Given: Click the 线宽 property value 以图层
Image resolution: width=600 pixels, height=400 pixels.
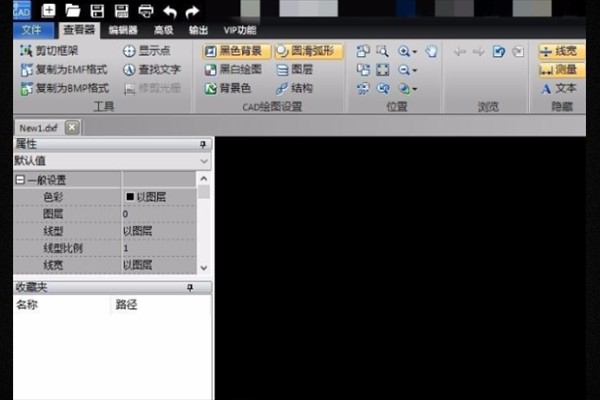Looking at the screenshot, I should coord(159,265).
